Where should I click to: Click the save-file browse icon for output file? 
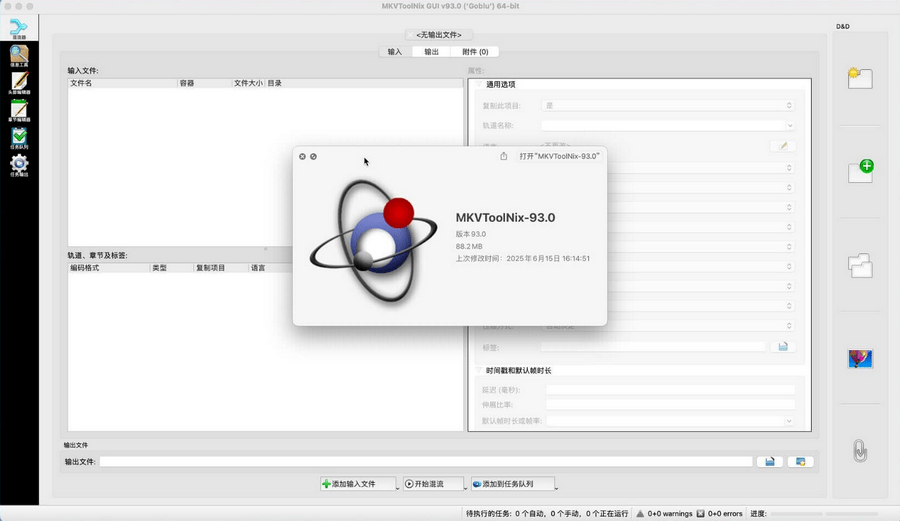tap(770, 461)
